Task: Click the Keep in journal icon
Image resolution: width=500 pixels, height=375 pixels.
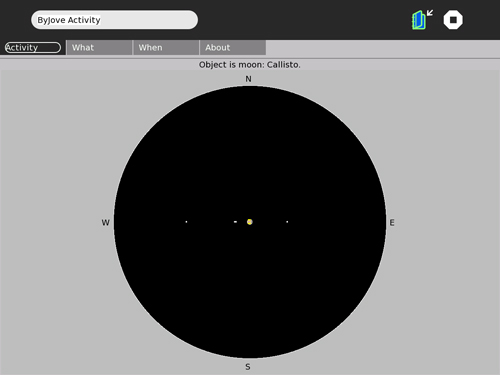Action: [x=422, y=20]
